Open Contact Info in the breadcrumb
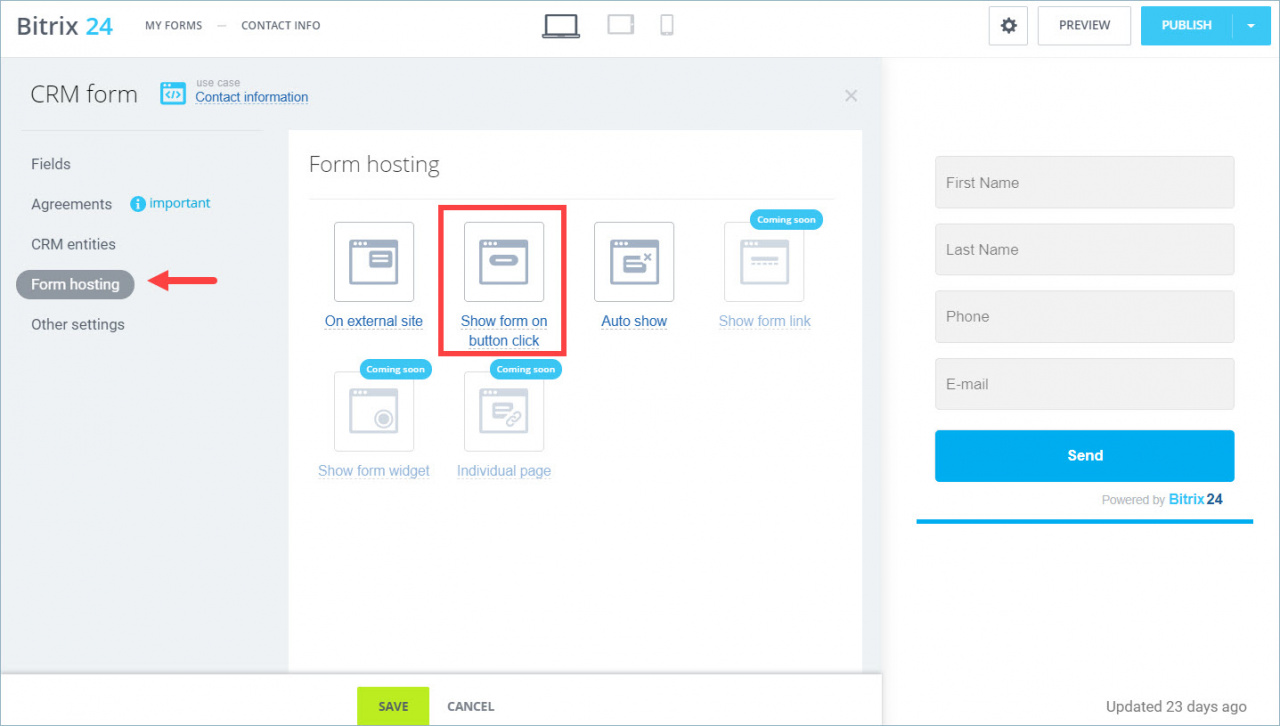The height and width of the screenshot is (726, 1280). [x=281, y=25]
